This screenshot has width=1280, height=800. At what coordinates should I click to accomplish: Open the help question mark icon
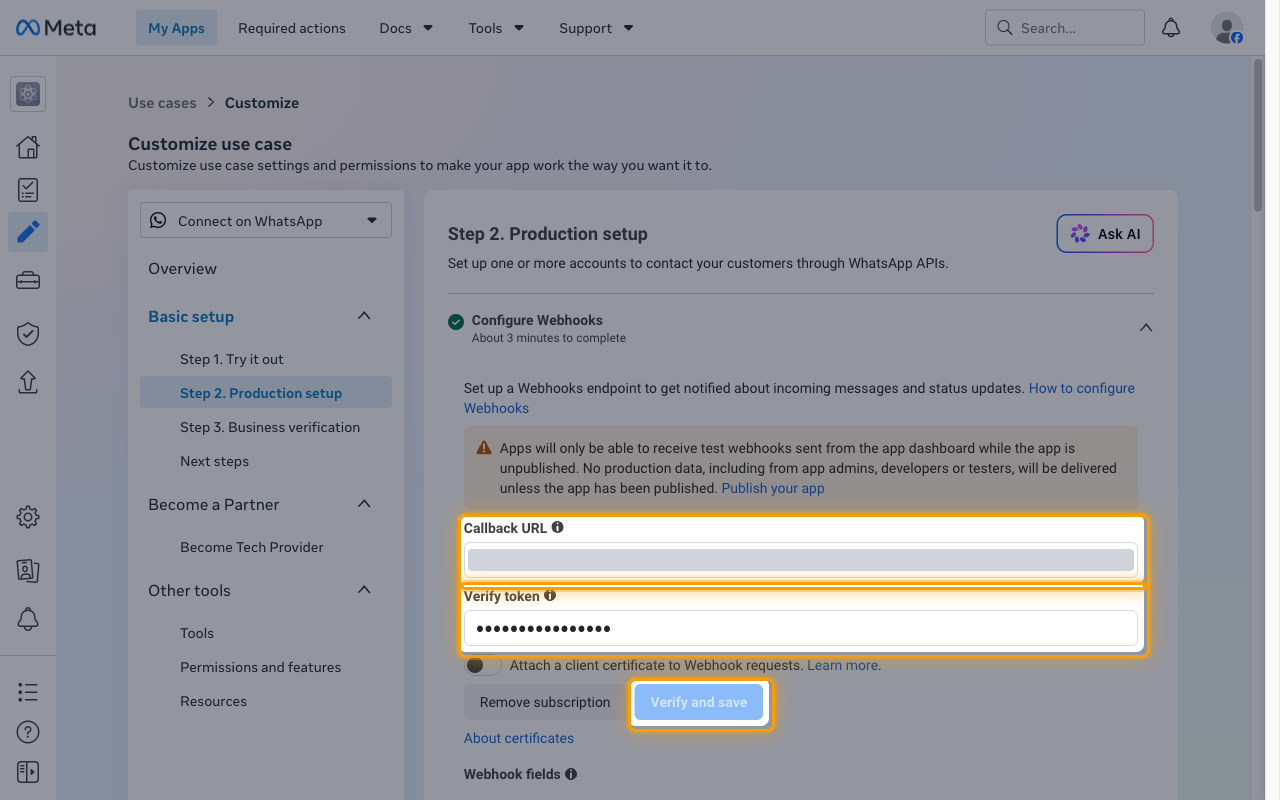pyautogui.click(x=28, y=732)
